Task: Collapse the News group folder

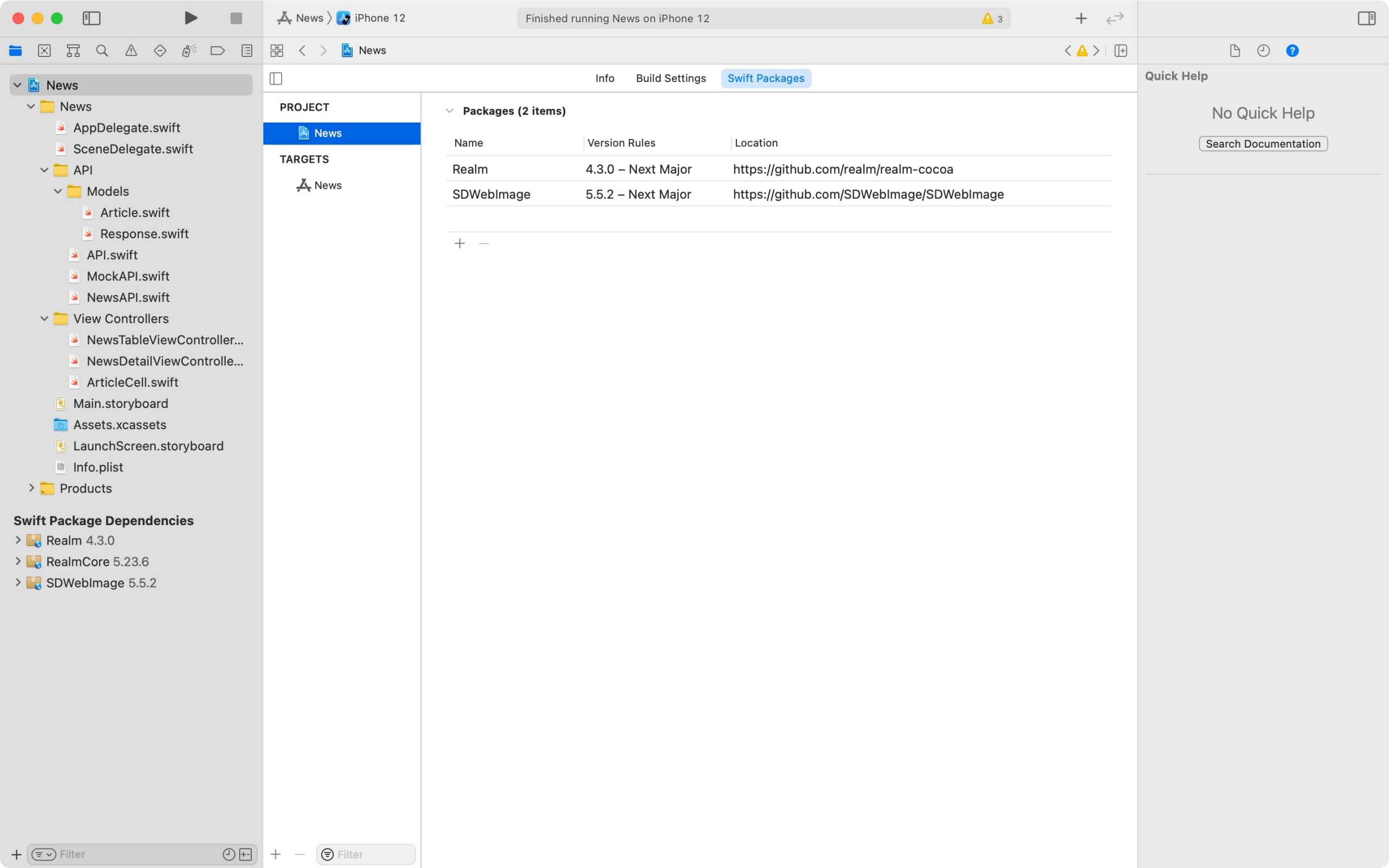Action: [x=31, y=106]
